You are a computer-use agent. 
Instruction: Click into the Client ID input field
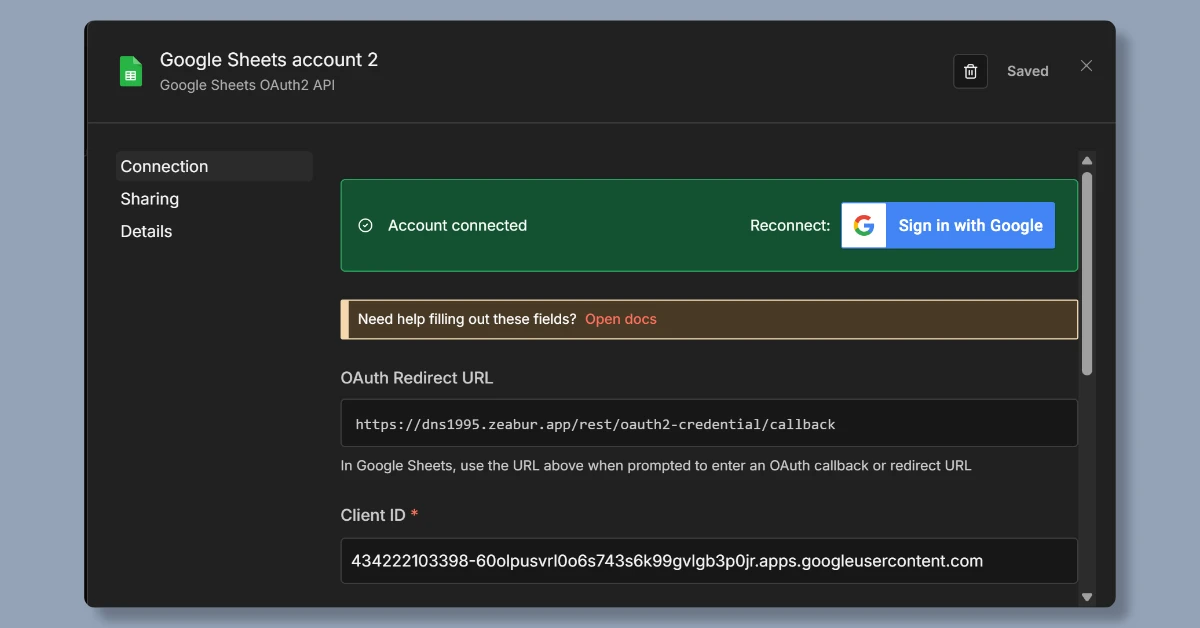pos(709,561)
